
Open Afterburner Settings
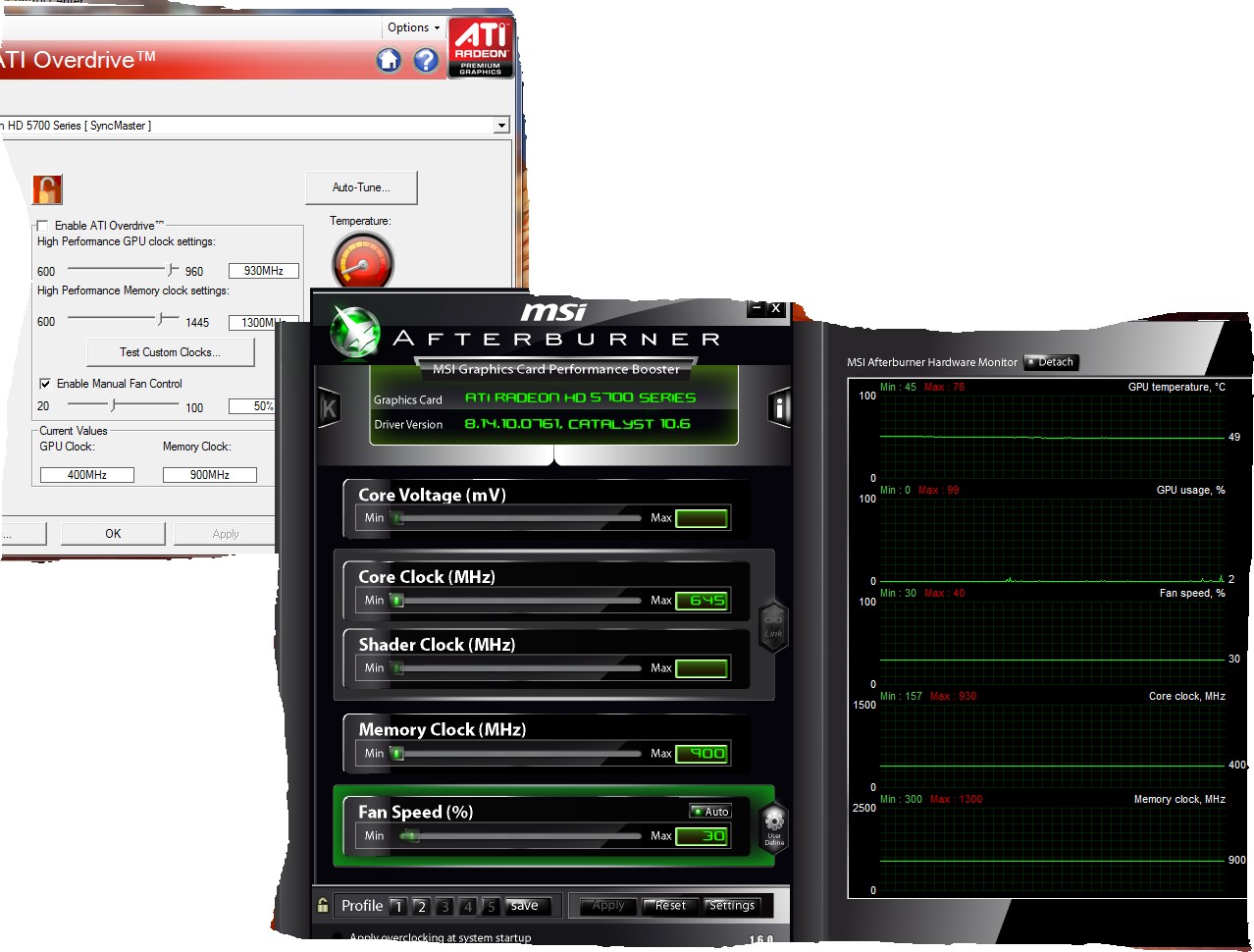pyautogui.click(x=732, y=906)
